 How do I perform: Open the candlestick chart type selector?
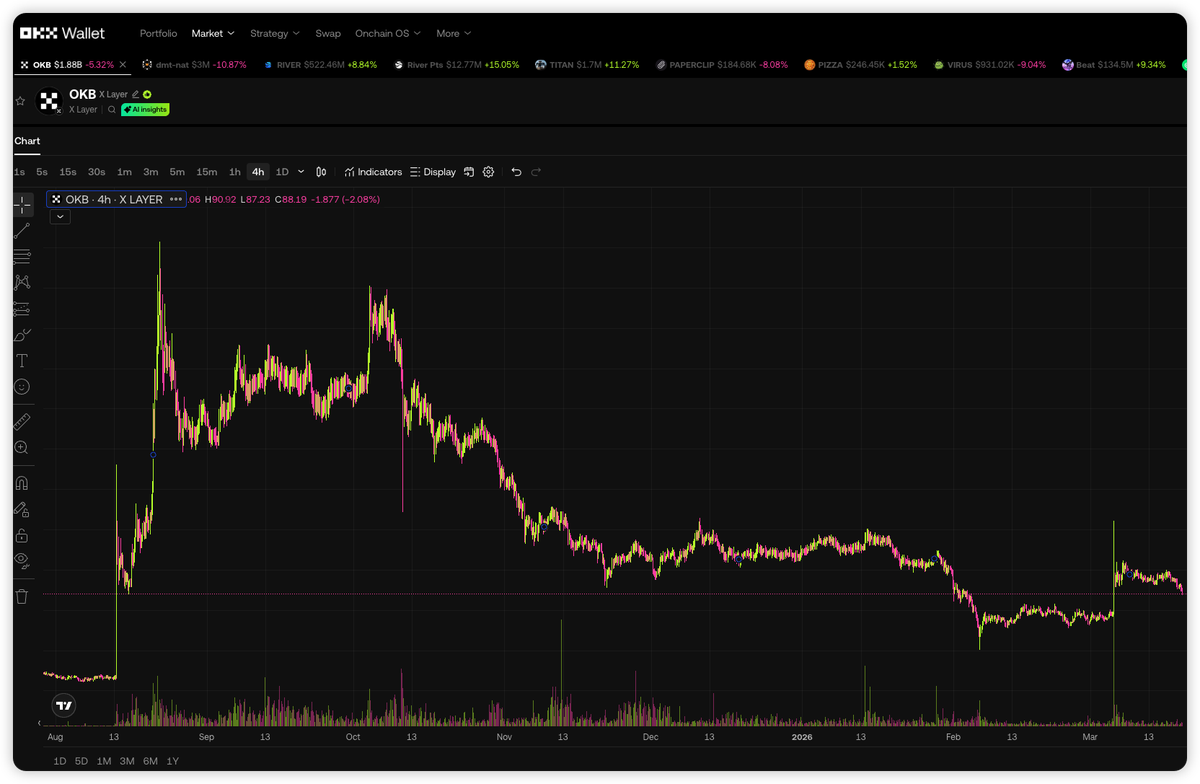(x=321, y=172)
